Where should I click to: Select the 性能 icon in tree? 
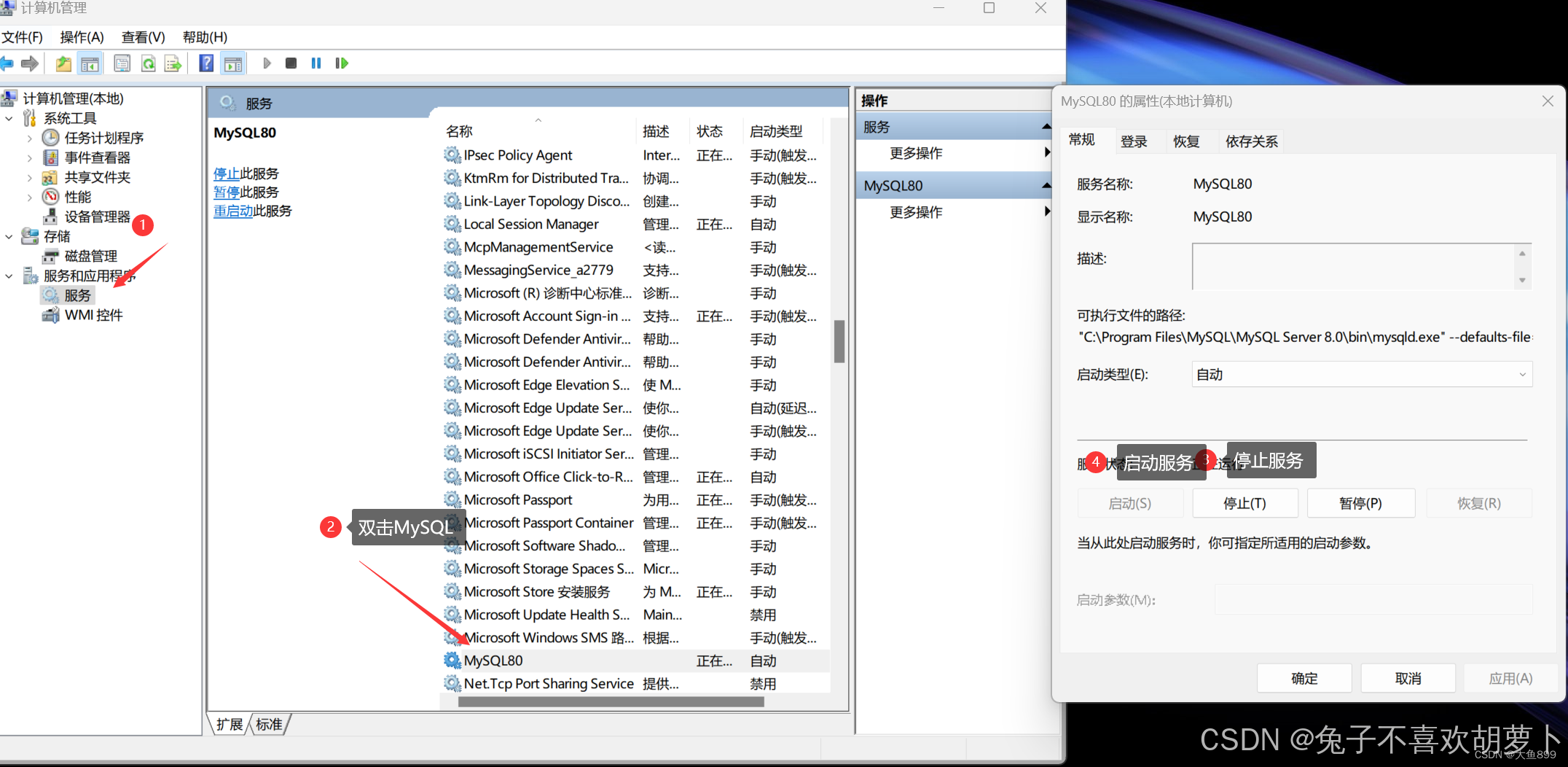point(50,196)
